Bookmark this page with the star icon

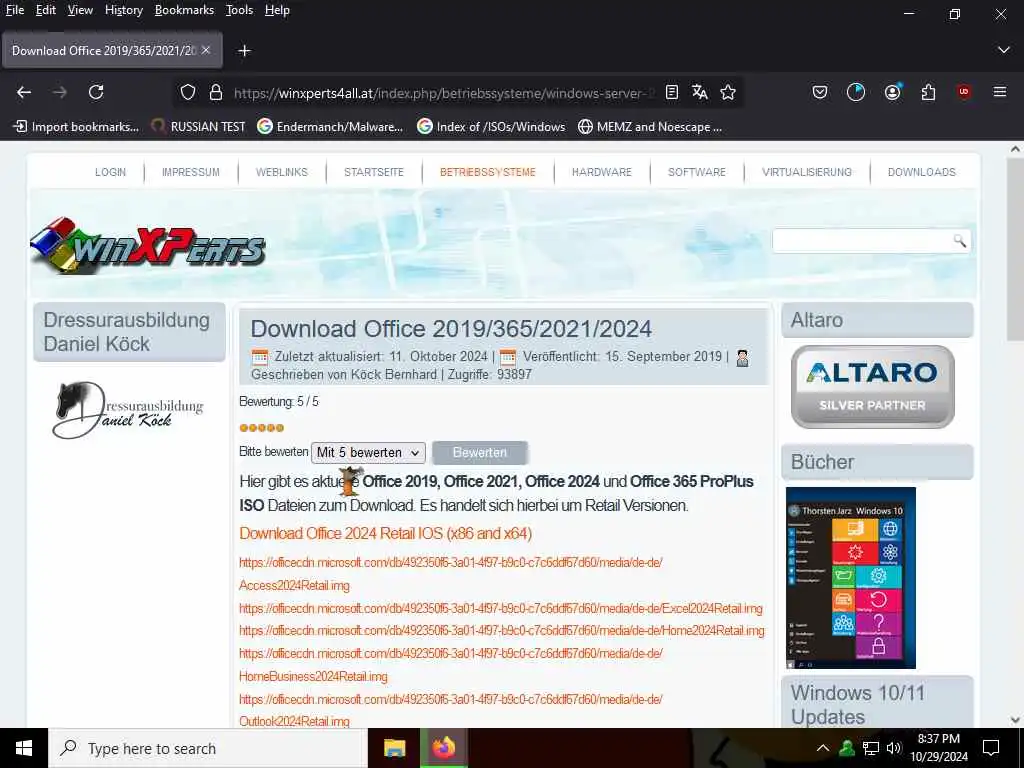coord(728,93)
